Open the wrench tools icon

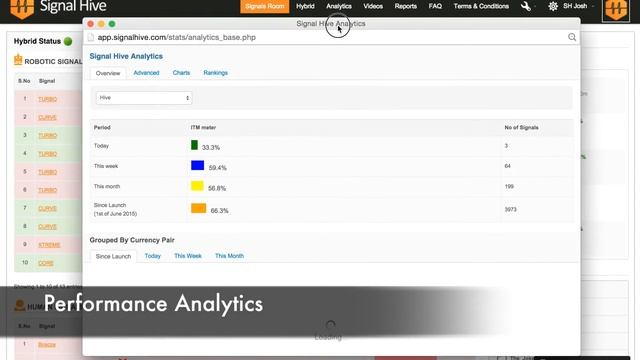click(x=526, y=6)
